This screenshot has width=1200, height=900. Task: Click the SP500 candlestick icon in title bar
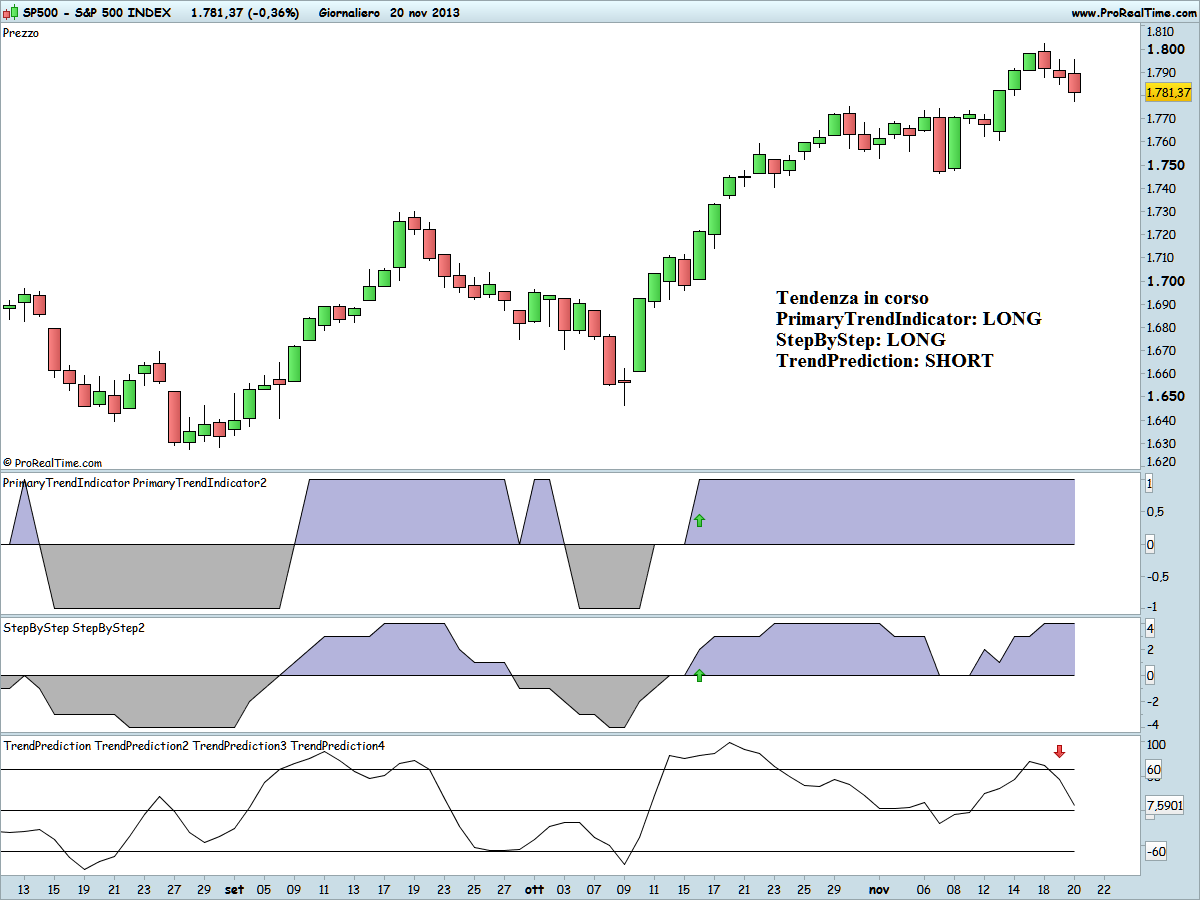tap(12, 13)
